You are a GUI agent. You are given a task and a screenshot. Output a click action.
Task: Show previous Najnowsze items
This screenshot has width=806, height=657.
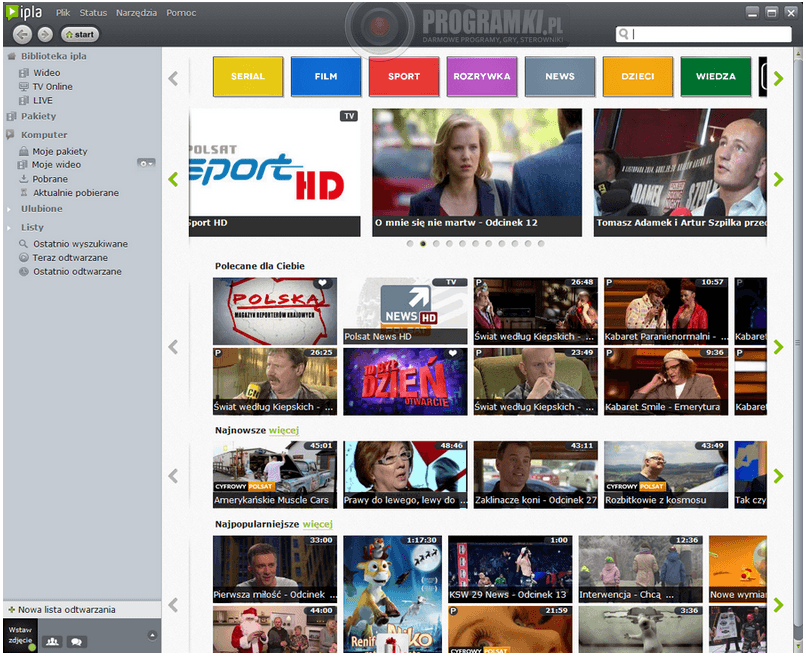tap(173, 476)
